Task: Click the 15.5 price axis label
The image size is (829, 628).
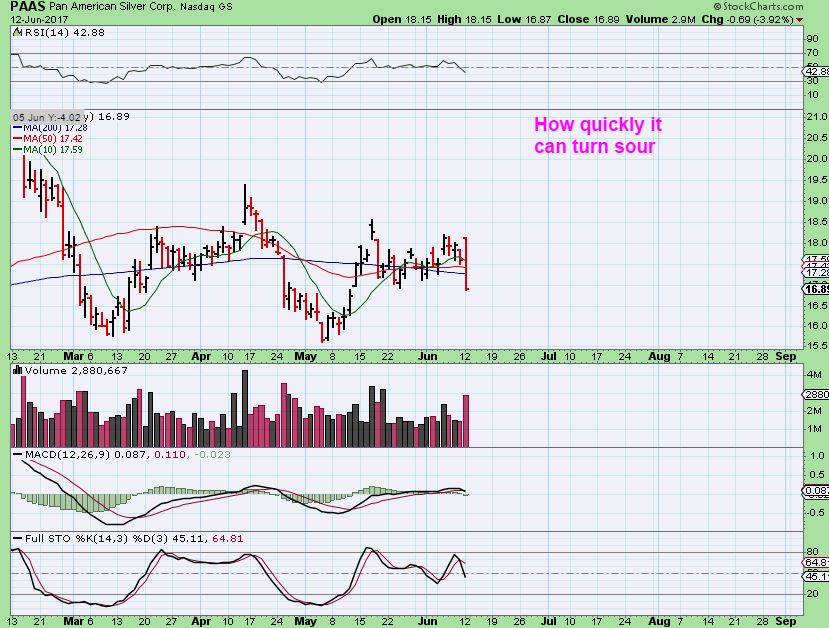Action: click(x=817, y=346)
